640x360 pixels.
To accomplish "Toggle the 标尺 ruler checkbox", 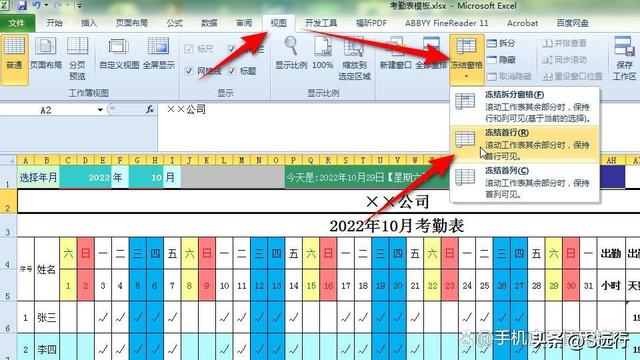I will click(189, 49).
